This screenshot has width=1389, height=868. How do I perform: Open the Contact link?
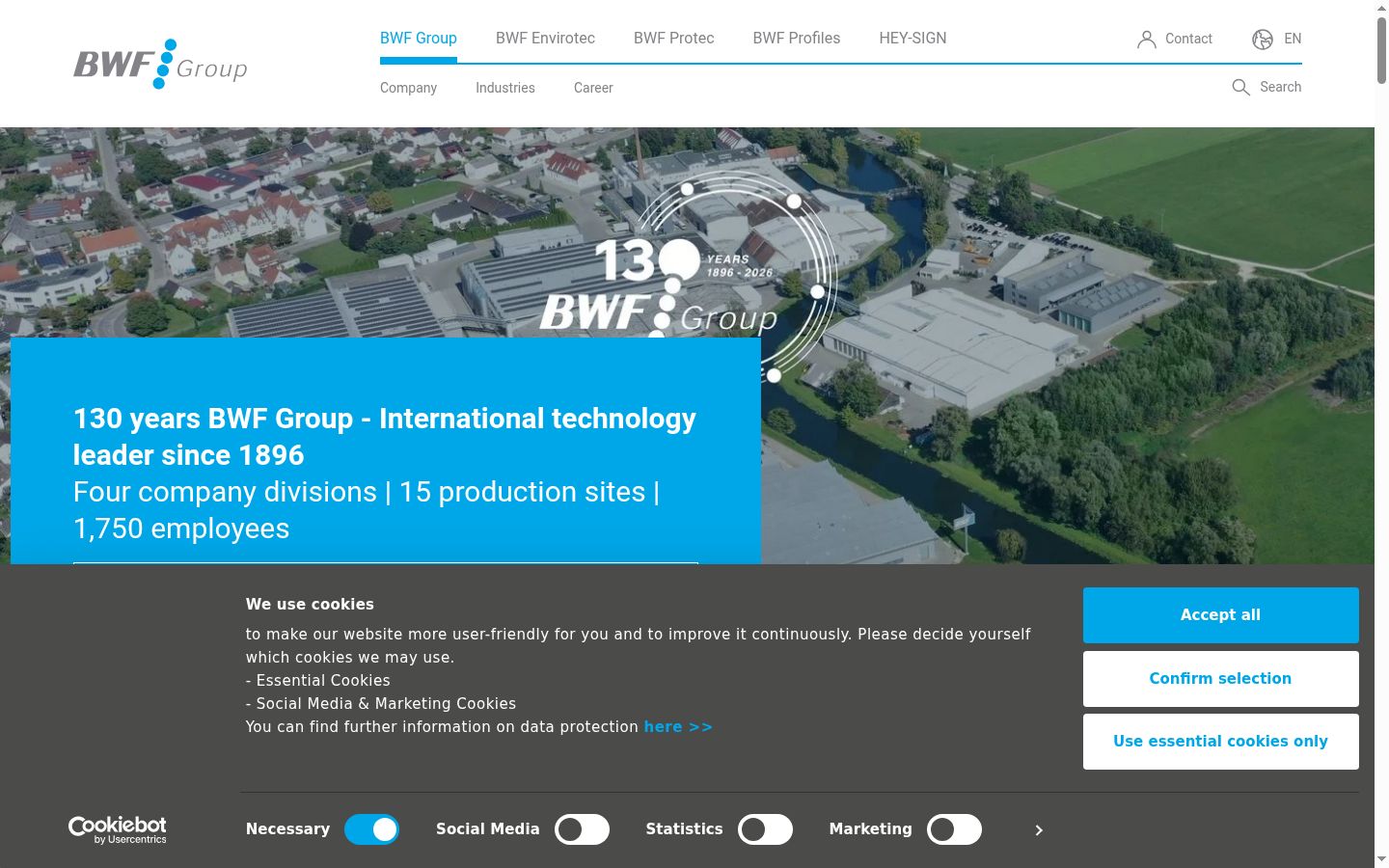pos(1188,39)
